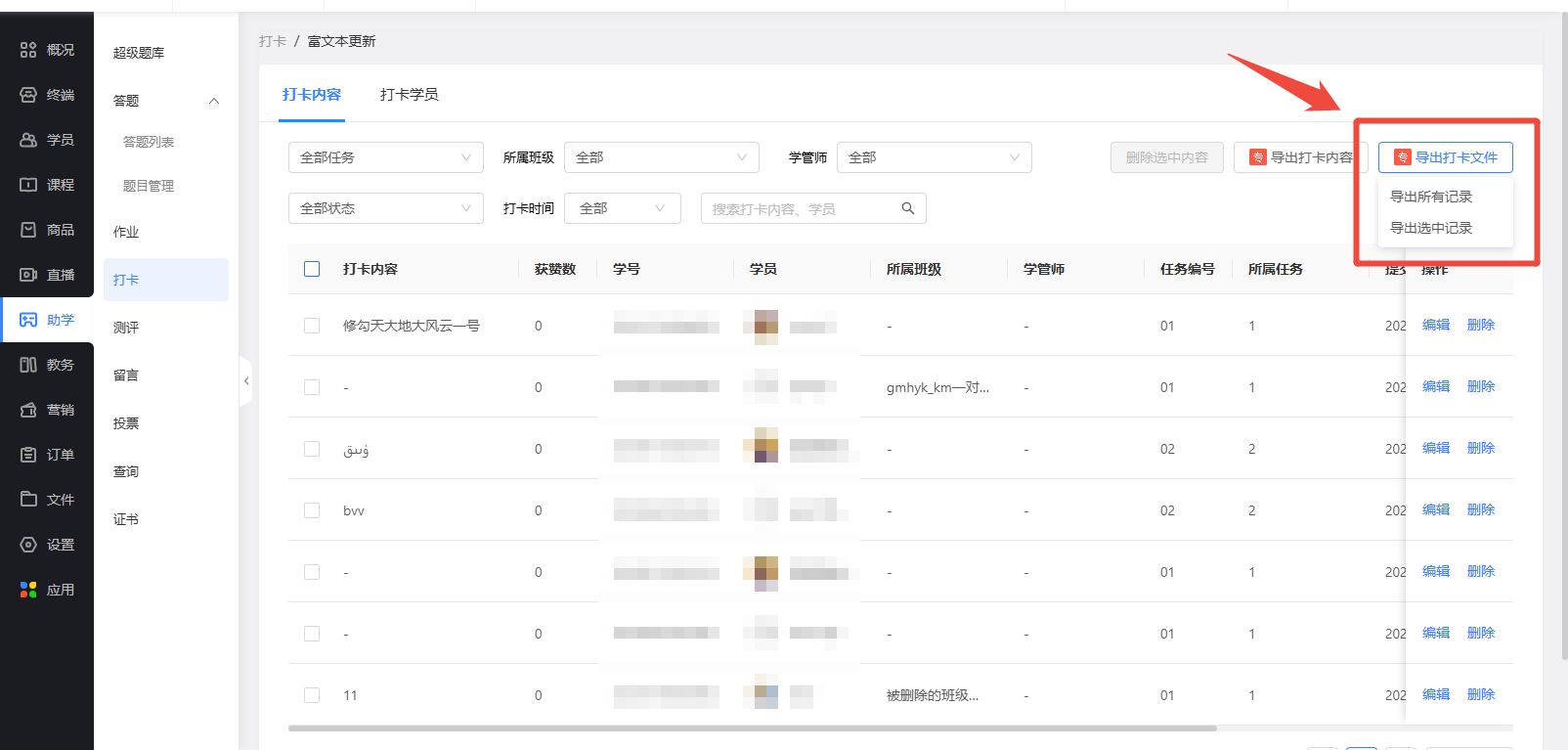The width and height of the screenshot is (1568, 750).
Task: Open the 直播 live broadcast icon
Action: [x=28, y=275]
